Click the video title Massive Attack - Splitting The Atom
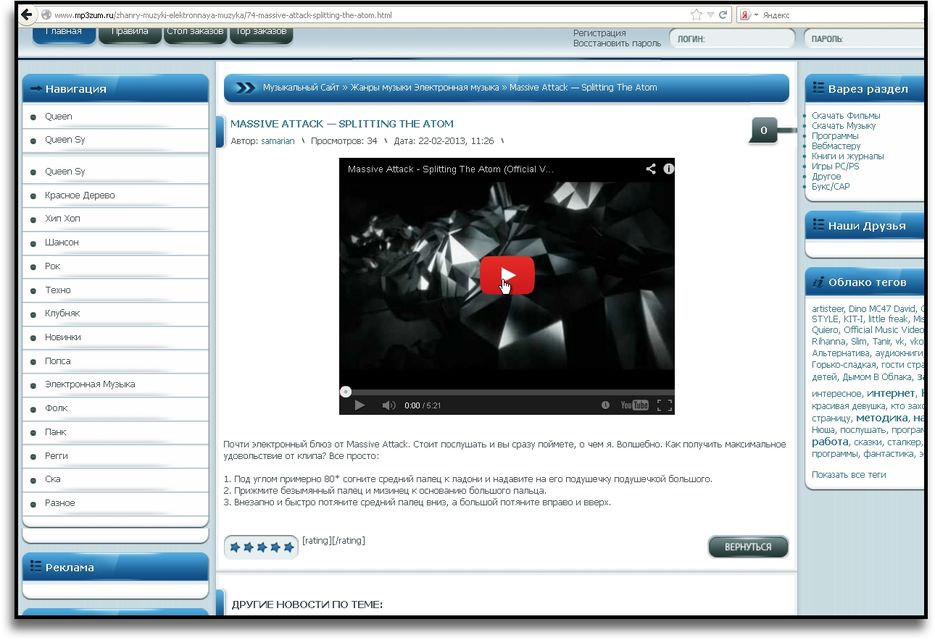 tap(450, 169)
